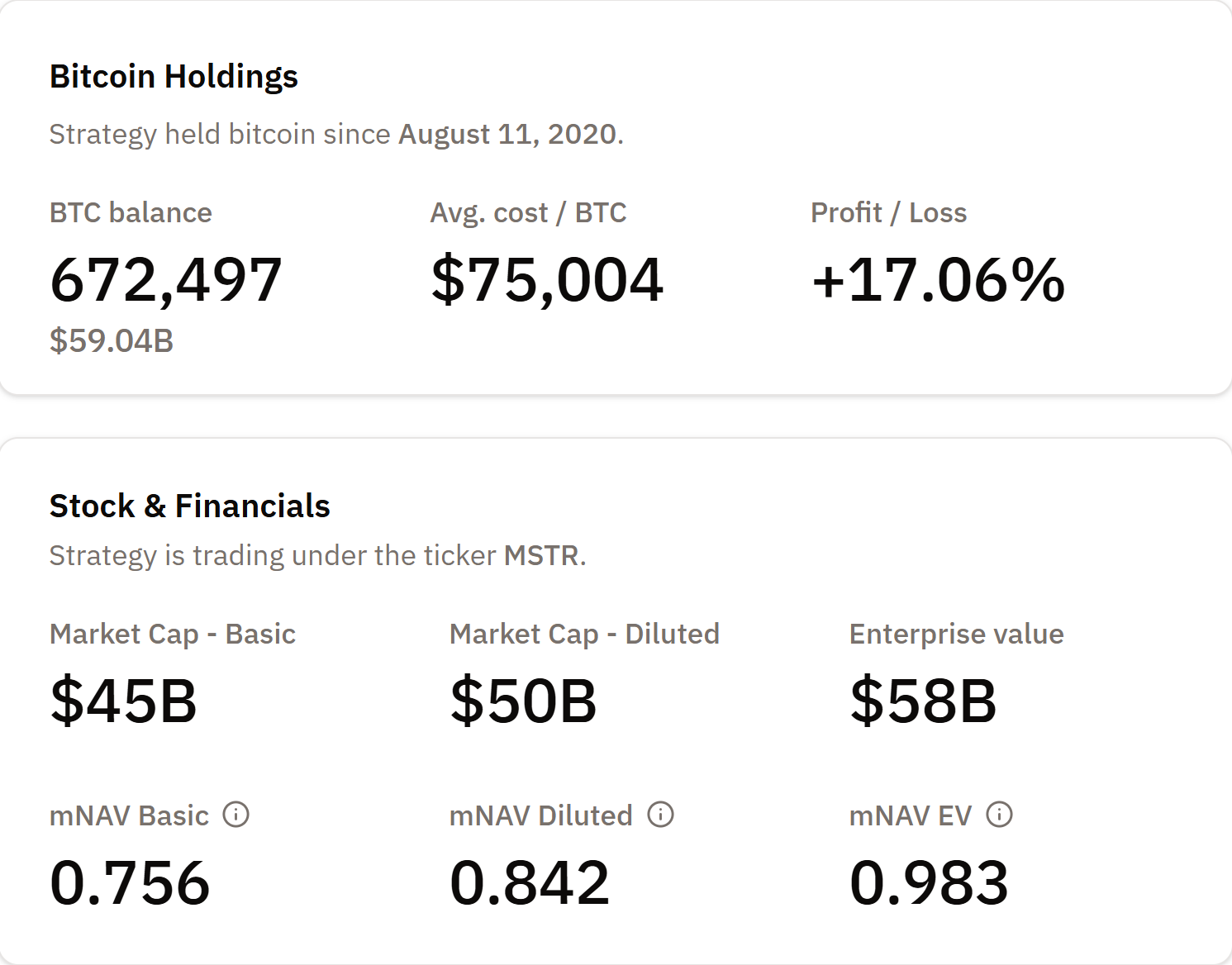1232x965 pixels.
Task: Click the $45B market cap figure
Action: pos(124,701)
